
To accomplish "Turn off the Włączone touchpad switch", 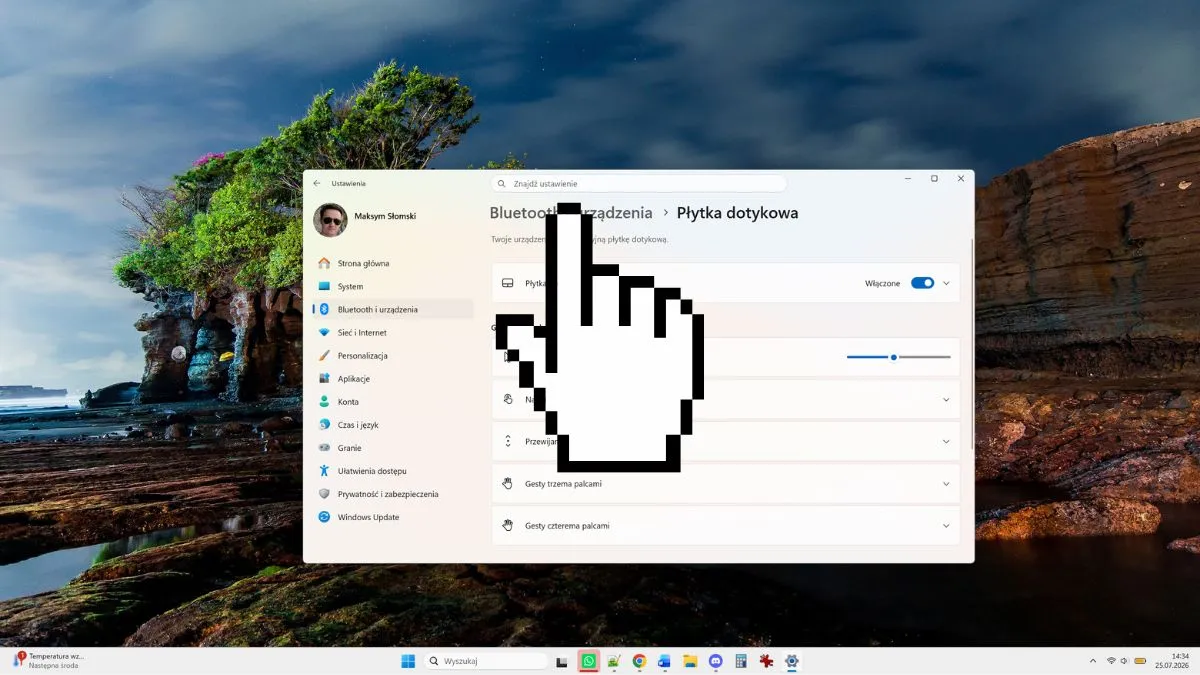I will coord(922,283).
